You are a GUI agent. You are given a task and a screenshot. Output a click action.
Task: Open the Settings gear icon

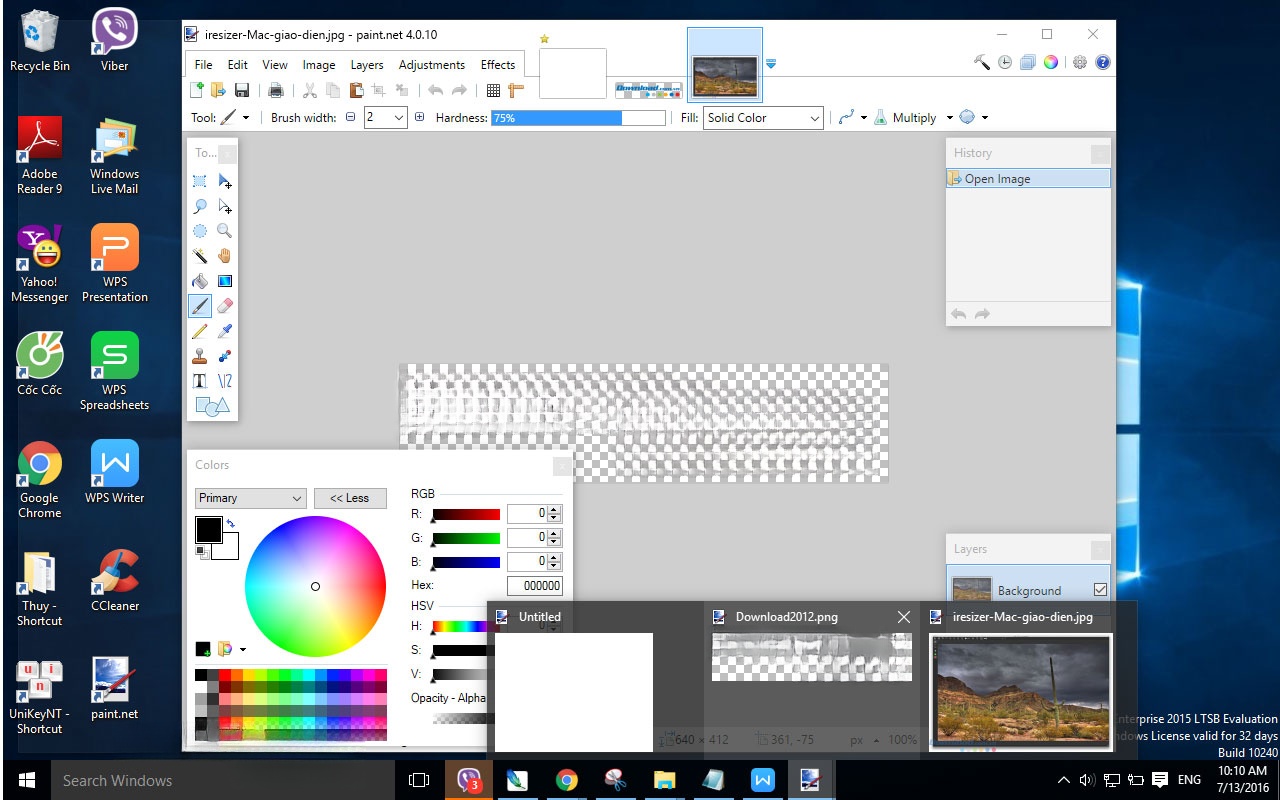[1080, 62]
